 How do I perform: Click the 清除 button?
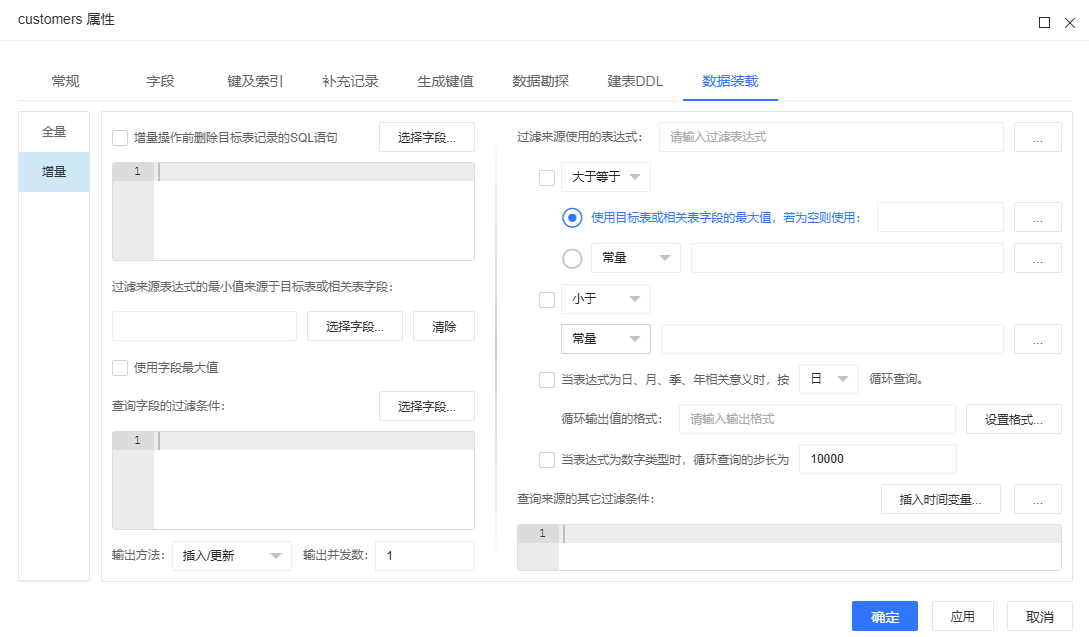tap(444, 326)
